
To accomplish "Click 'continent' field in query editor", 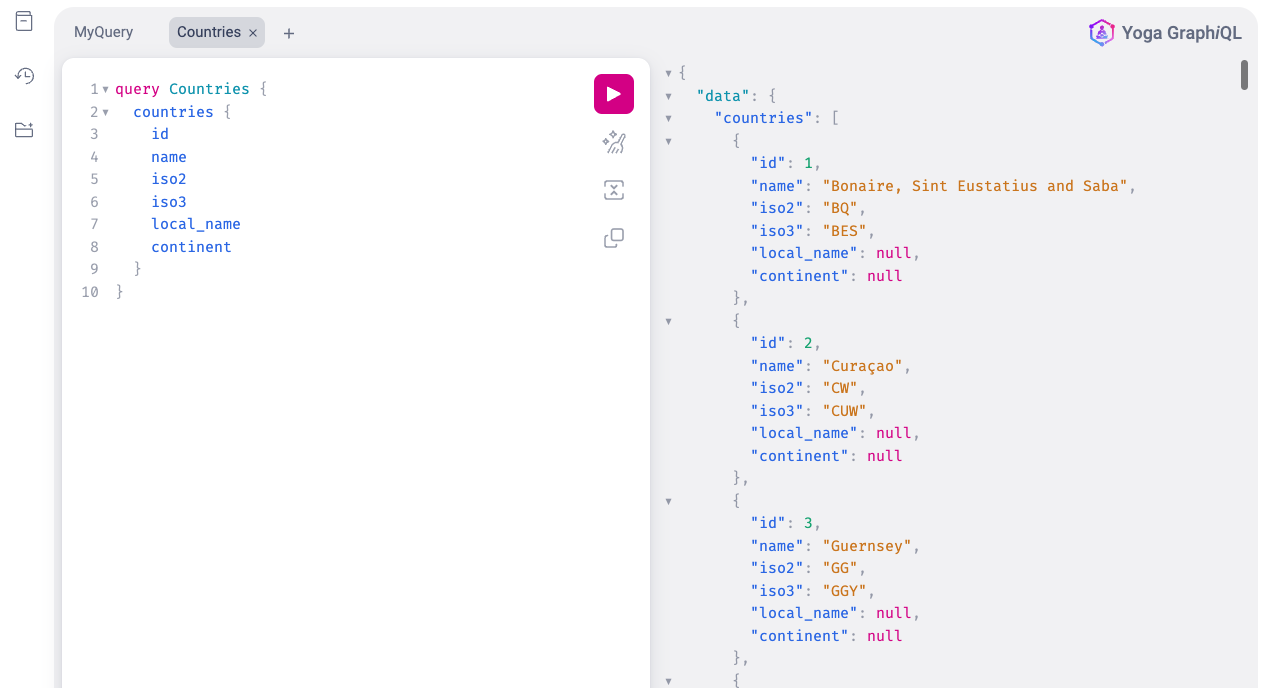I will click(x=191, y=247).
